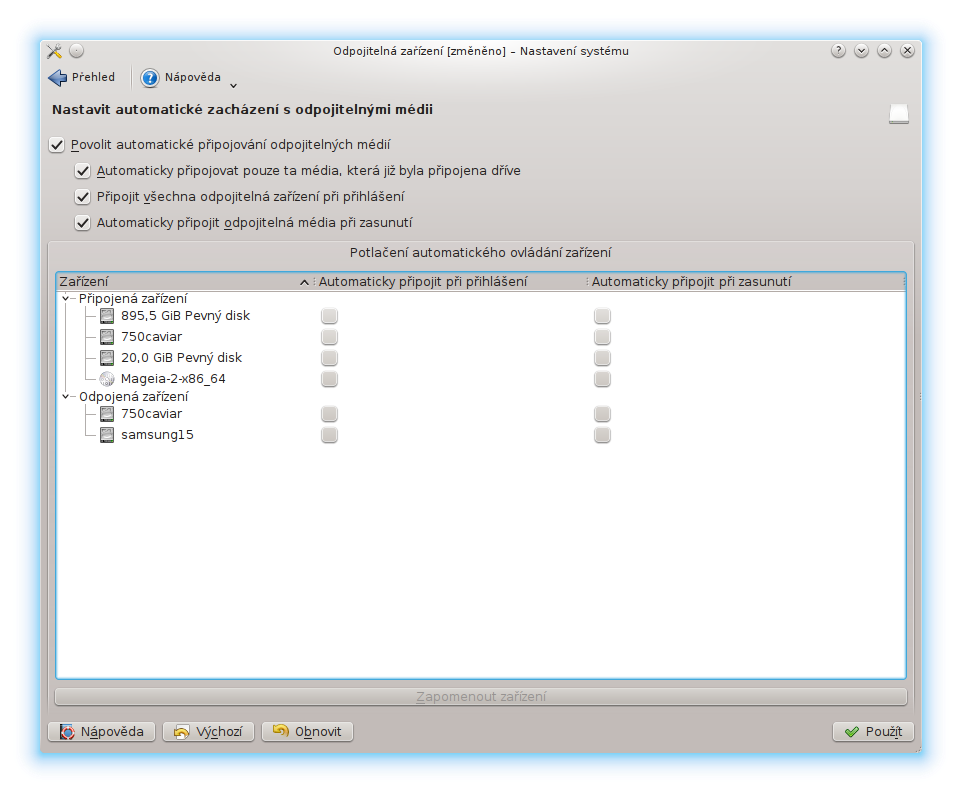Click the disk icon beside 895,5 GiB Pevný disk

[107, 316]
